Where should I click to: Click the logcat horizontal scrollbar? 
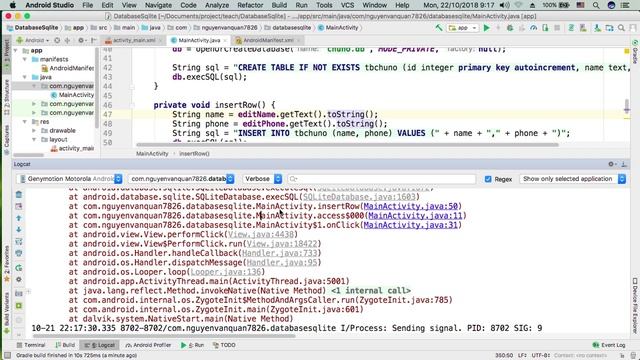(163, 336)
